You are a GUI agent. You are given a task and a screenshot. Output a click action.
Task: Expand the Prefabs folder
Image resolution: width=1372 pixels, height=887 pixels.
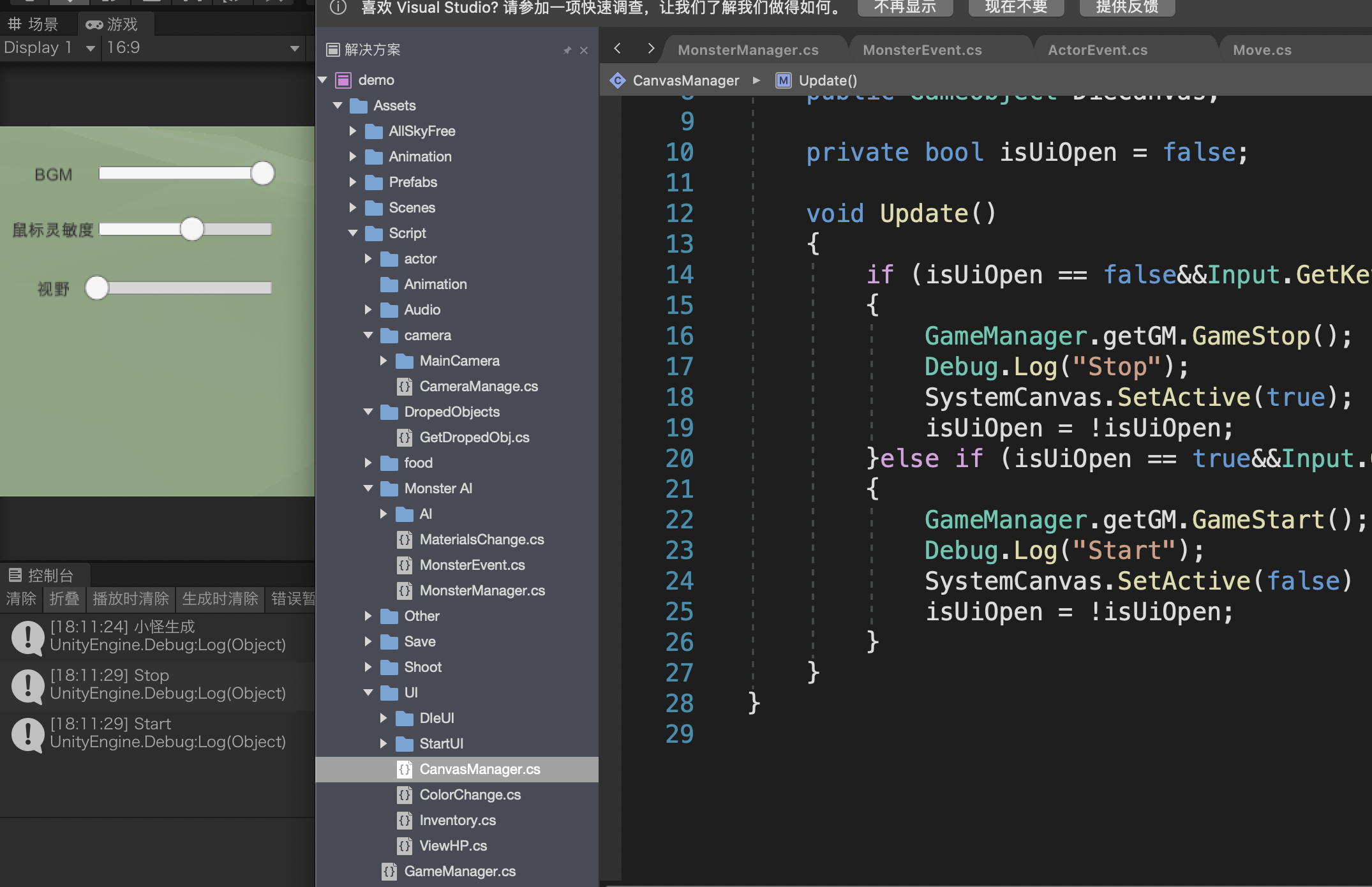click(x=353, y=182)
